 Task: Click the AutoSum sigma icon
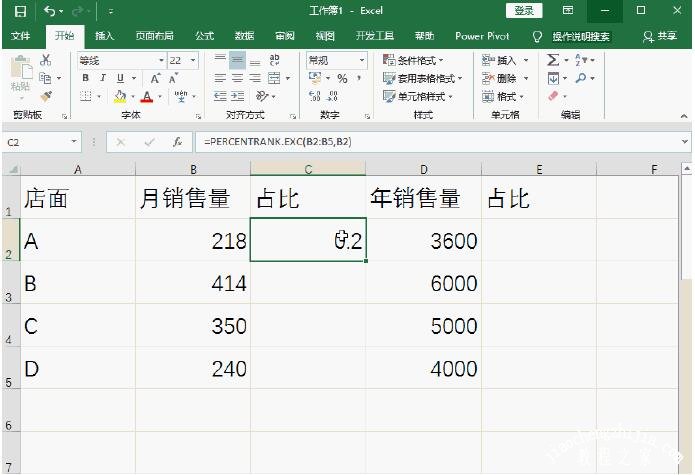tap(552, 60)
